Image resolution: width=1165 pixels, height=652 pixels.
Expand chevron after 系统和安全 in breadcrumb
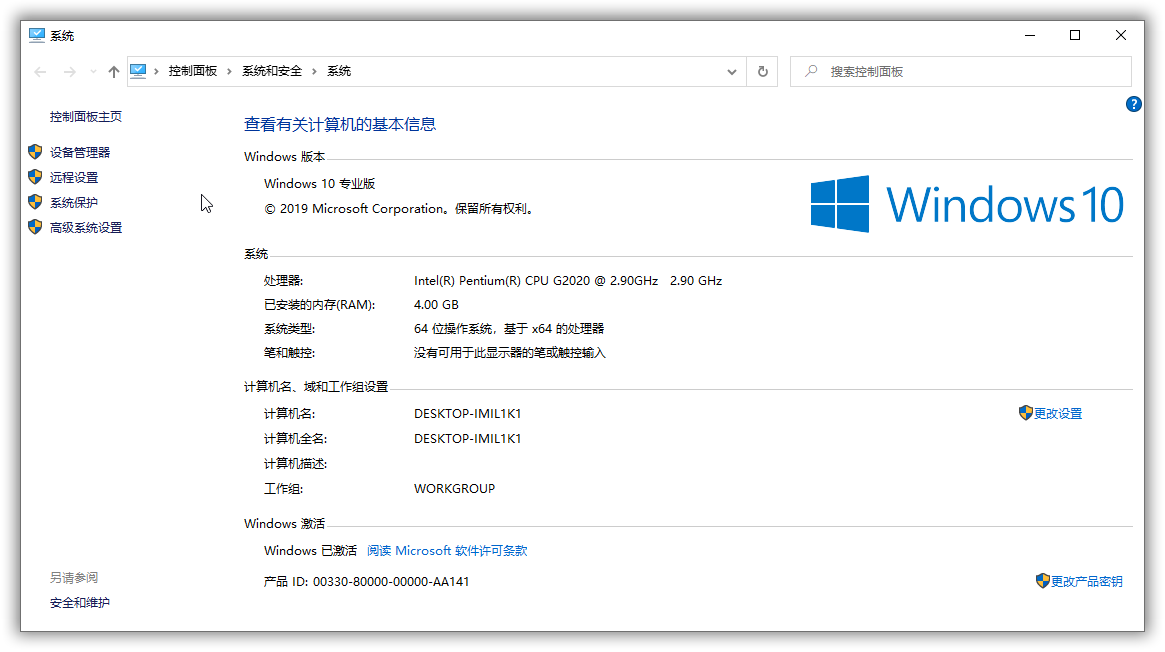314,71
